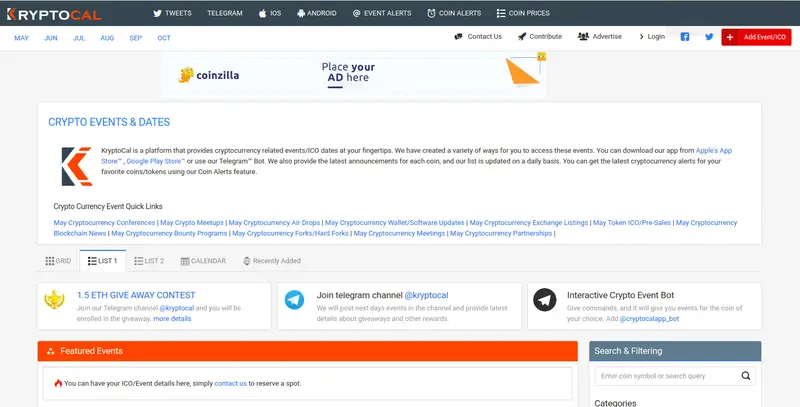
Task: Click the magnifier search icon
Action: 746,376
